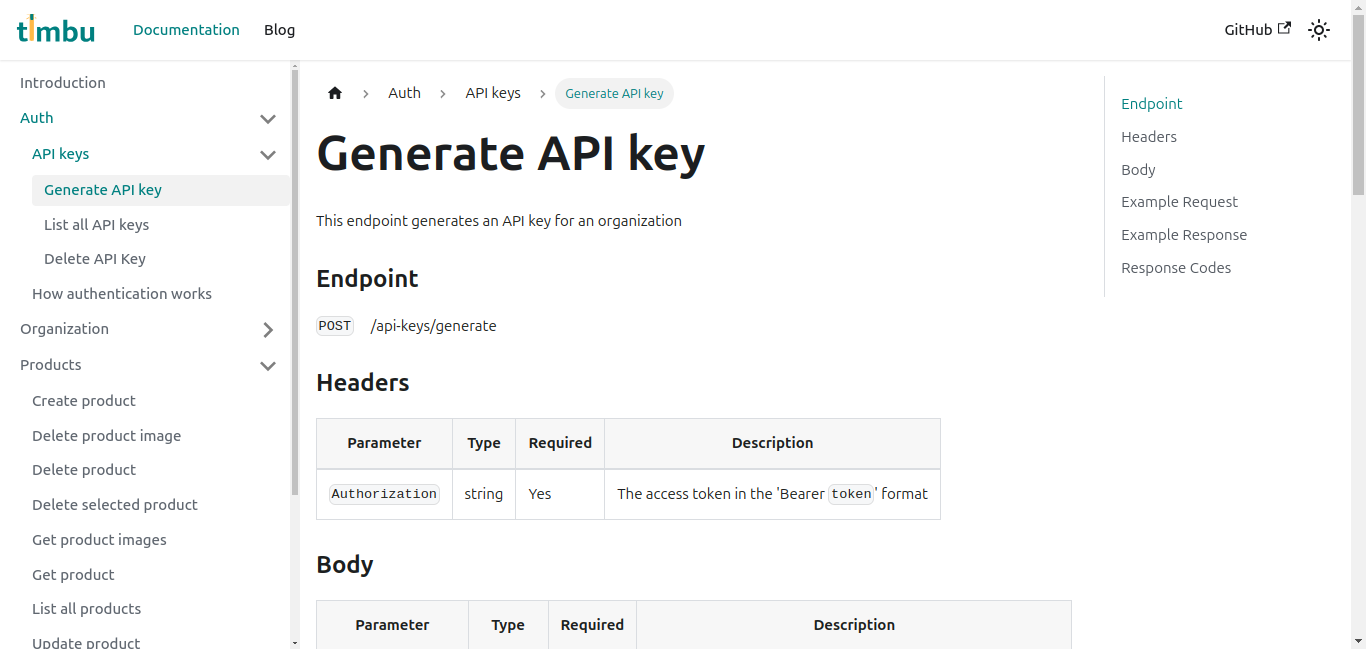
Task: Open the Create product page
Action: (x=84, y=401)
